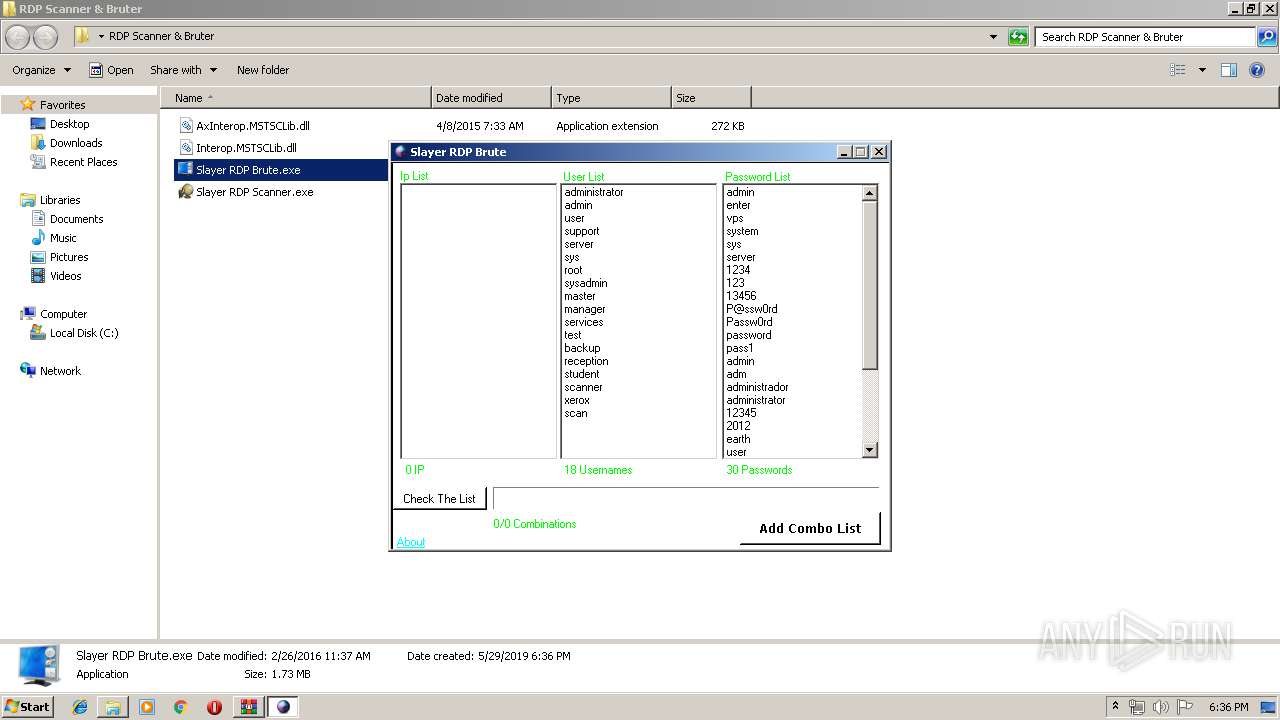The image size is (1280, 720).
Task: Click the Password List scrollbar thumb
Action: point(869,286)
